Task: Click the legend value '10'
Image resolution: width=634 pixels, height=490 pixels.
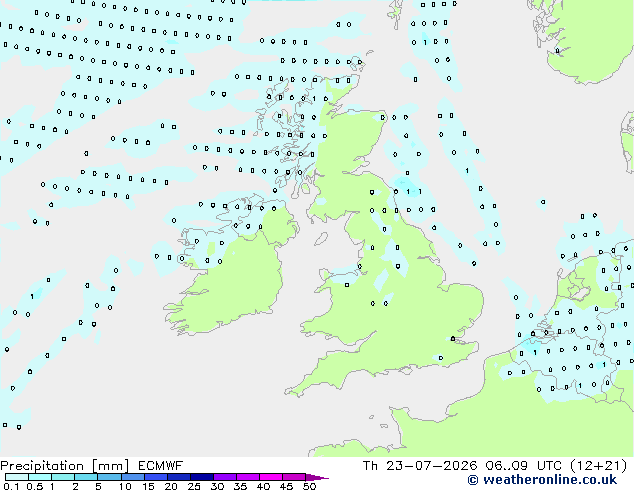Action: tap(125, 486)
